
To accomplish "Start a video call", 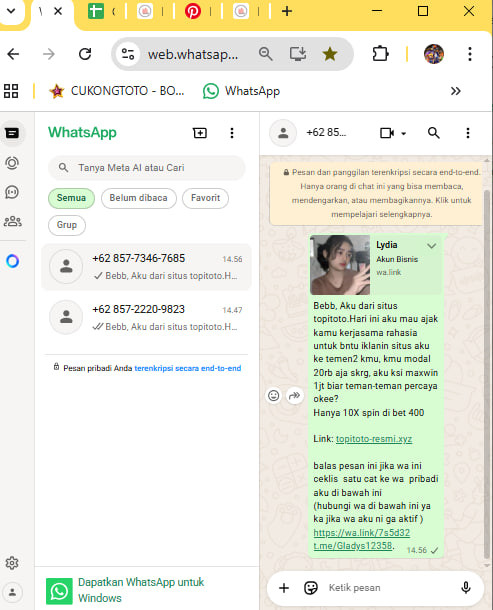I will [387, 133].
